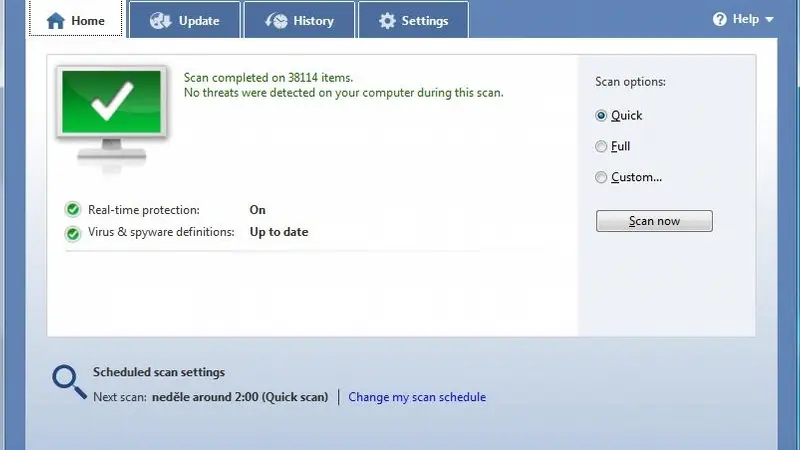
Task: Expand the Help dropdown arrow
Action: pyautogui.click(x=769, y=20)
